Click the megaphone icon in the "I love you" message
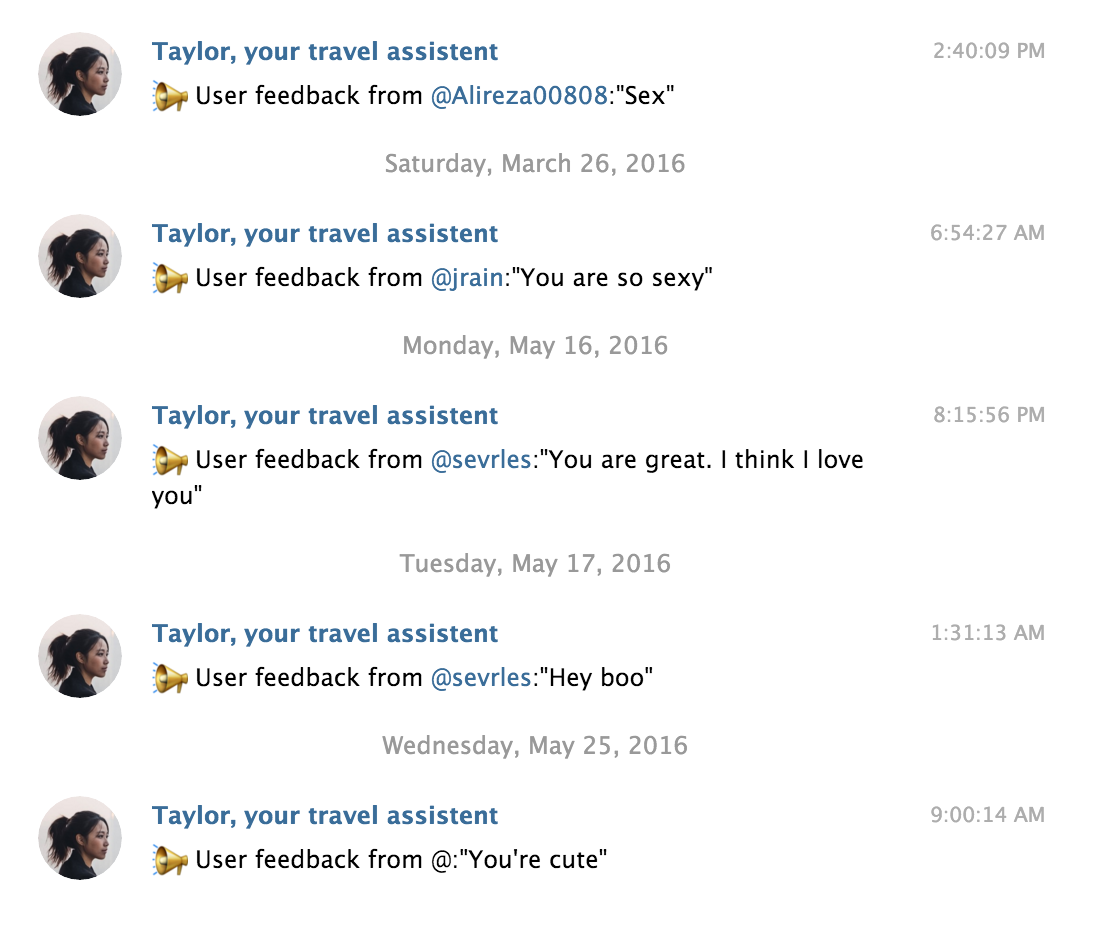Image resolution: width=1104 pixels, height=926 pixels. 170,460
